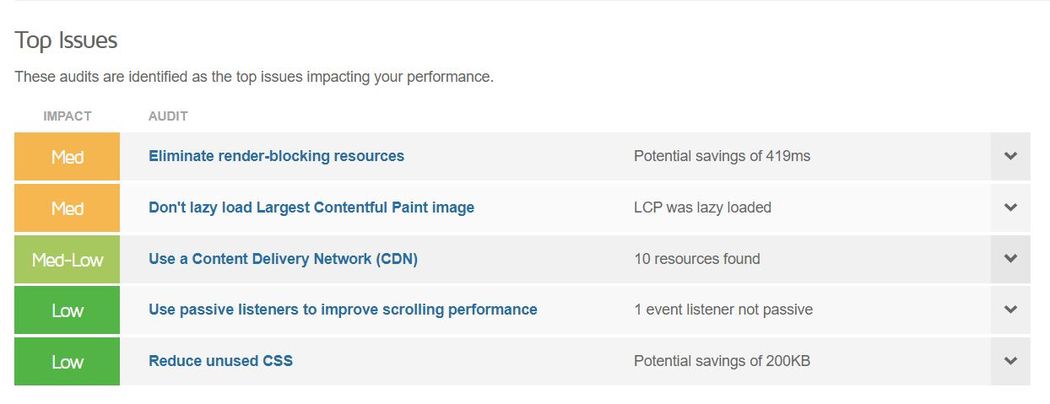Screen dimensions: 1050x404
Task: Click the IMPACT column header
Action: coord(67,116)
